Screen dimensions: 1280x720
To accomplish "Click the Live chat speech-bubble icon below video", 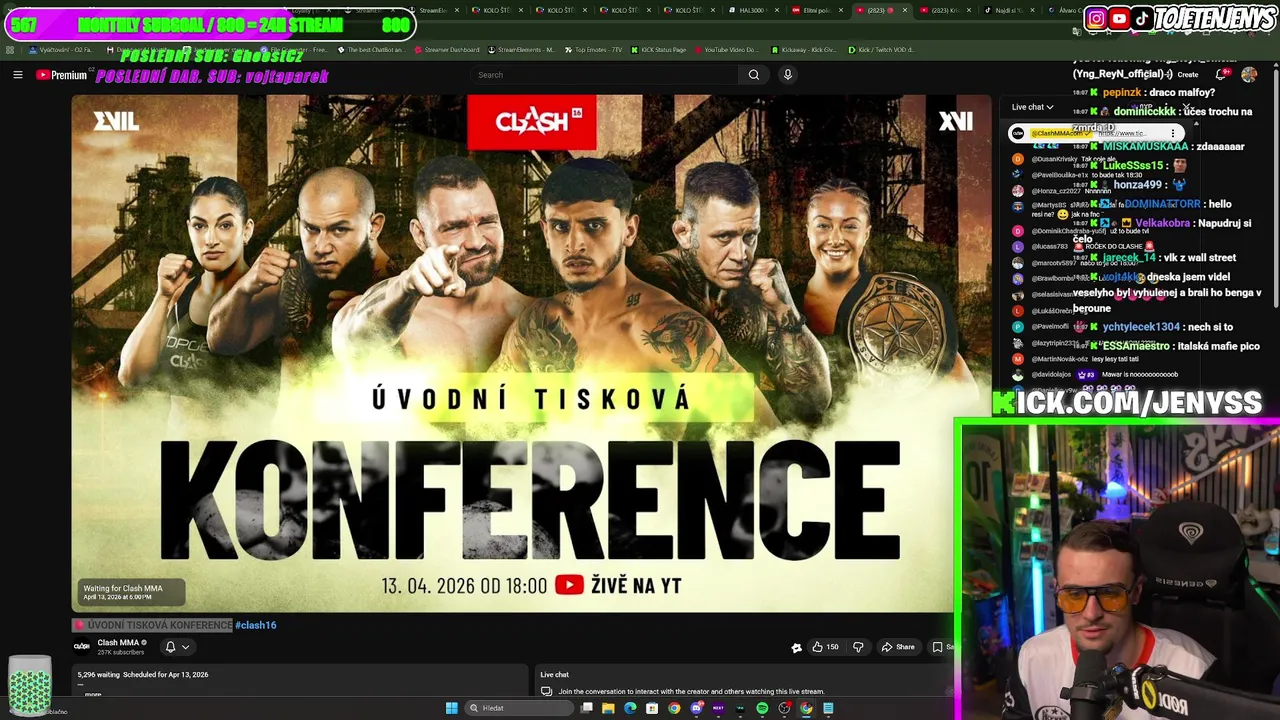I will (x=546, y=691).
